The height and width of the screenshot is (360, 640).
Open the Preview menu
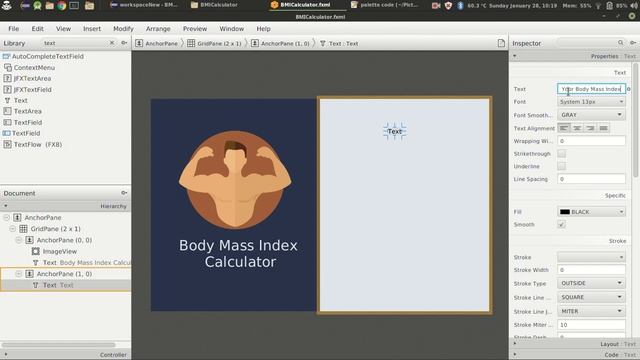click(195, 29)
